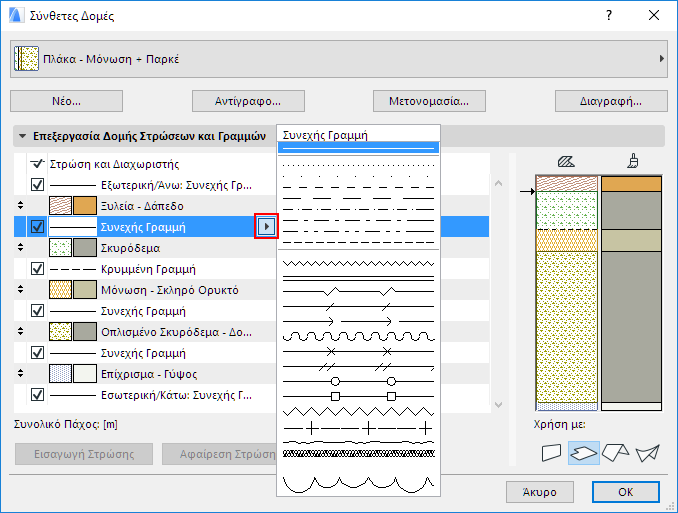The width and height of the screenshot is (678, 513).
Task: Click the Εισαγωγή Στρώσης button
Action: click(x=84, y=454)
